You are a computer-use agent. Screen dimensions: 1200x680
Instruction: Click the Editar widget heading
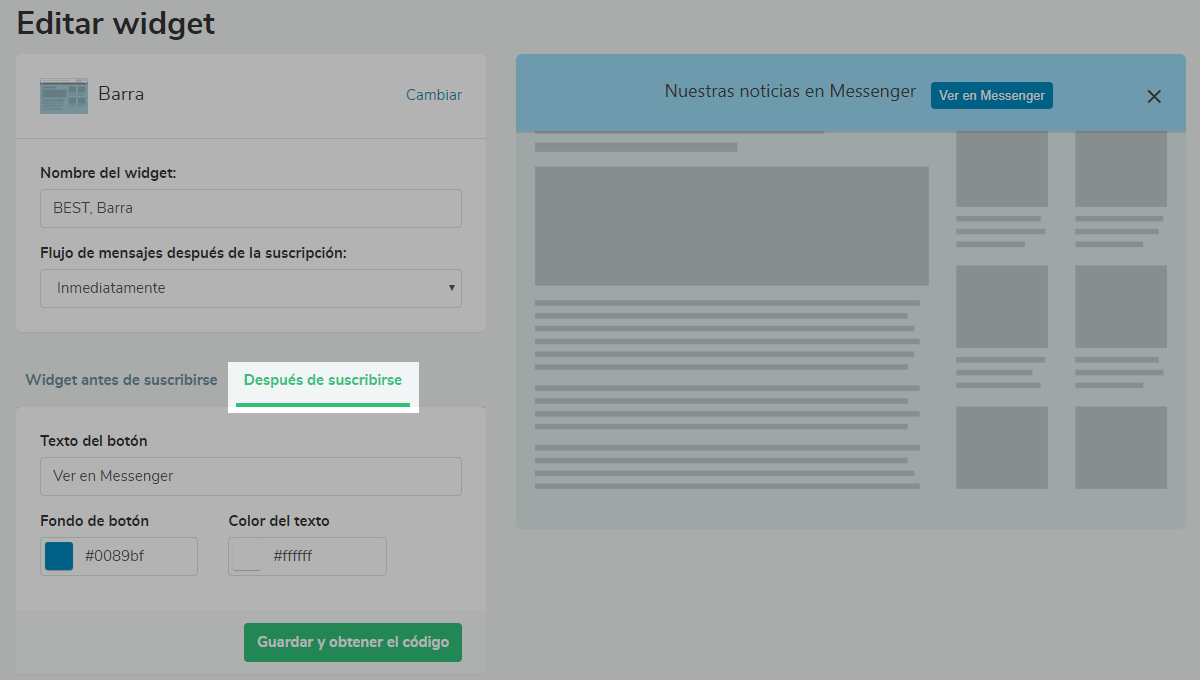point(116,22)
